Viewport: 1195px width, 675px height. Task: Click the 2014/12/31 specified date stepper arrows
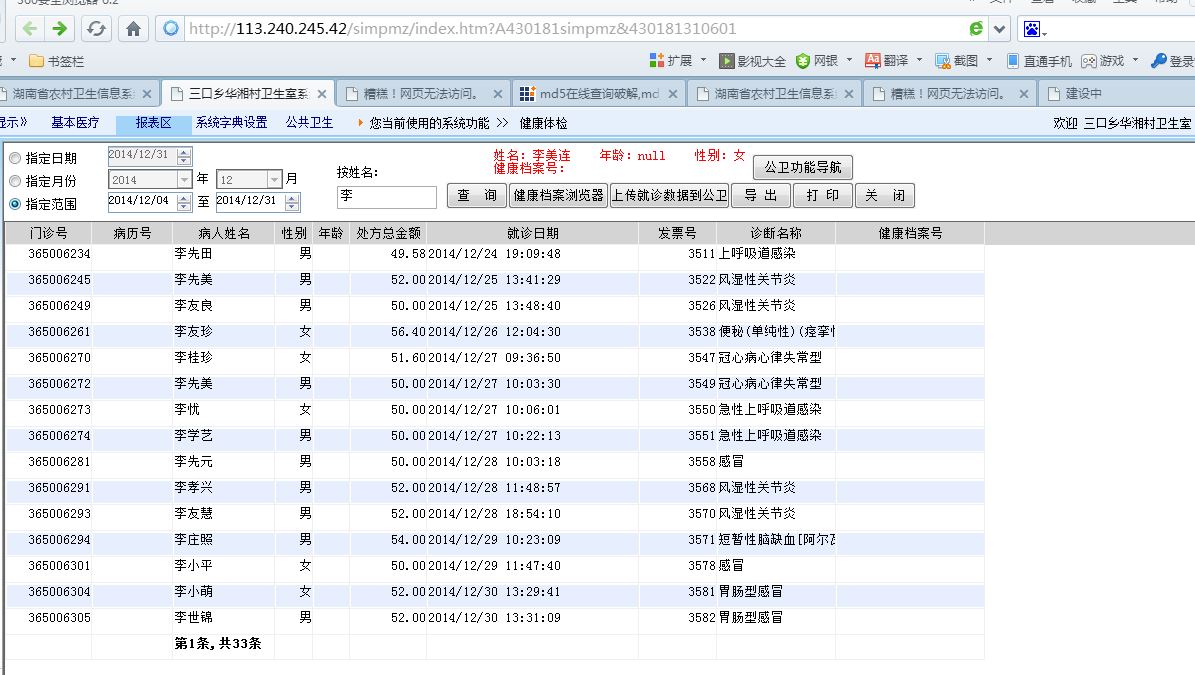point(184,156)
